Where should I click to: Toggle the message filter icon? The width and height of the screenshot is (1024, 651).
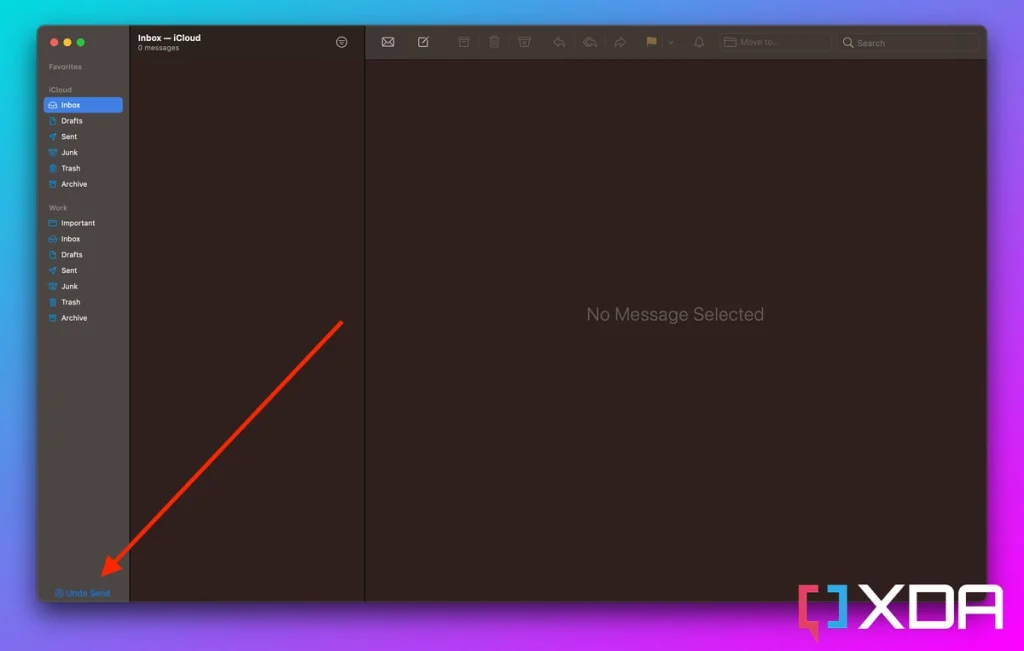[x=342, y=42]
